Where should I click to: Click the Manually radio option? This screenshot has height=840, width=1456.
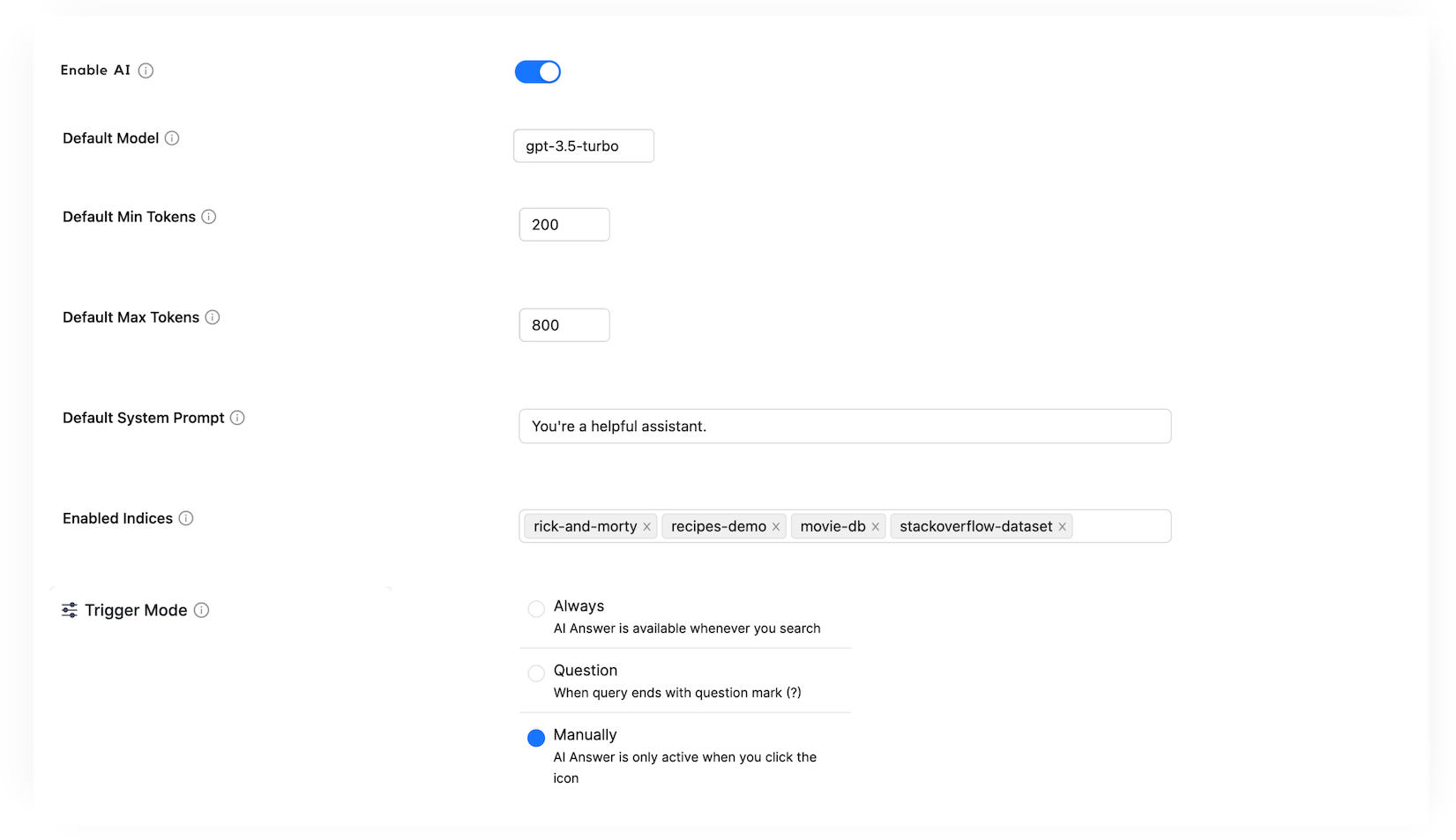click(x=535, y=737)
